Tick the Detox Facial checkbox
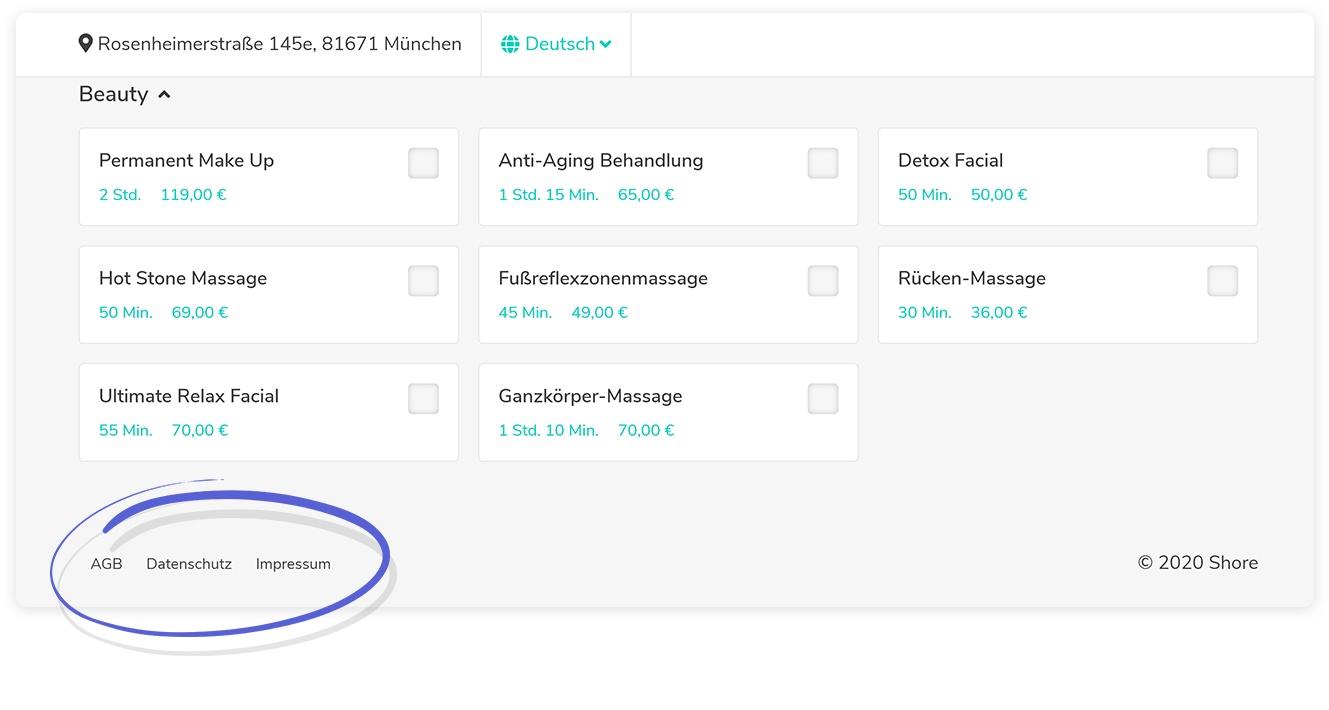The height and width of the screenshot is (710, 1329). [x=1222, y=163]
